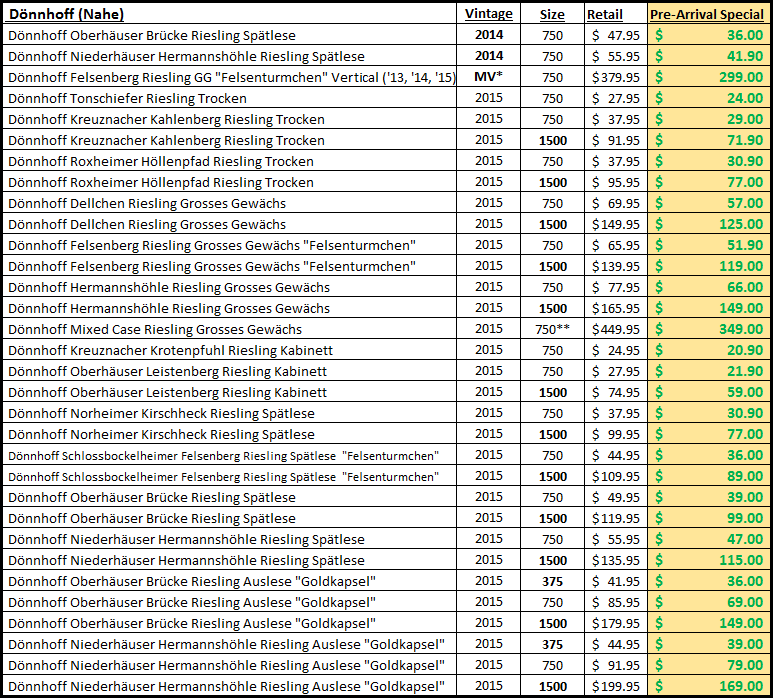Screen dimensions: 773x698
Task: Click the $ 49.95 retail price
Action: tap(616, 497)
